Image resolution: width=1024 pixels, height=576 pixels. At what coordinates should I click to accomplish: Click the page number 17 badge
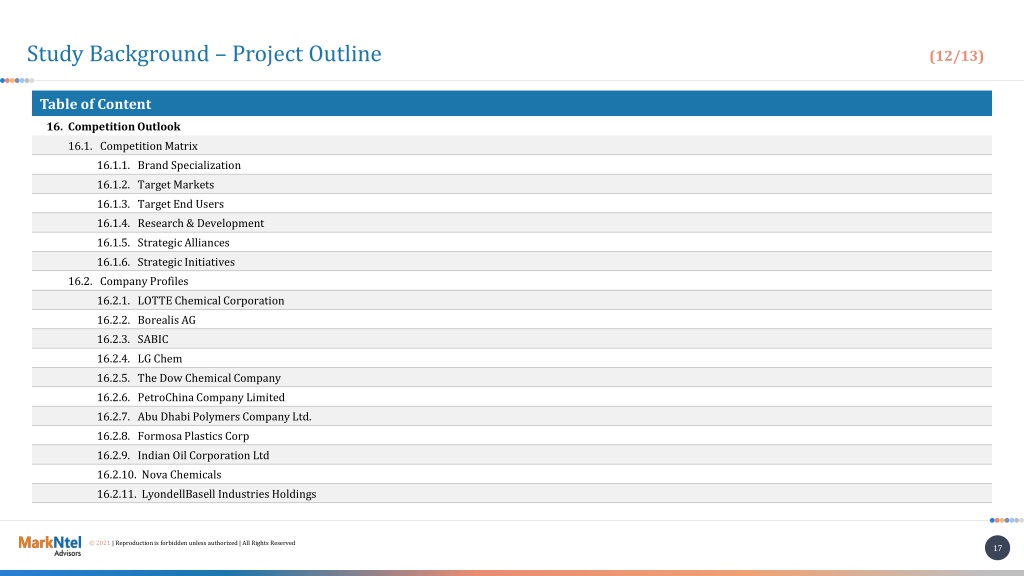pyautogui.click(x=997, y=548)
